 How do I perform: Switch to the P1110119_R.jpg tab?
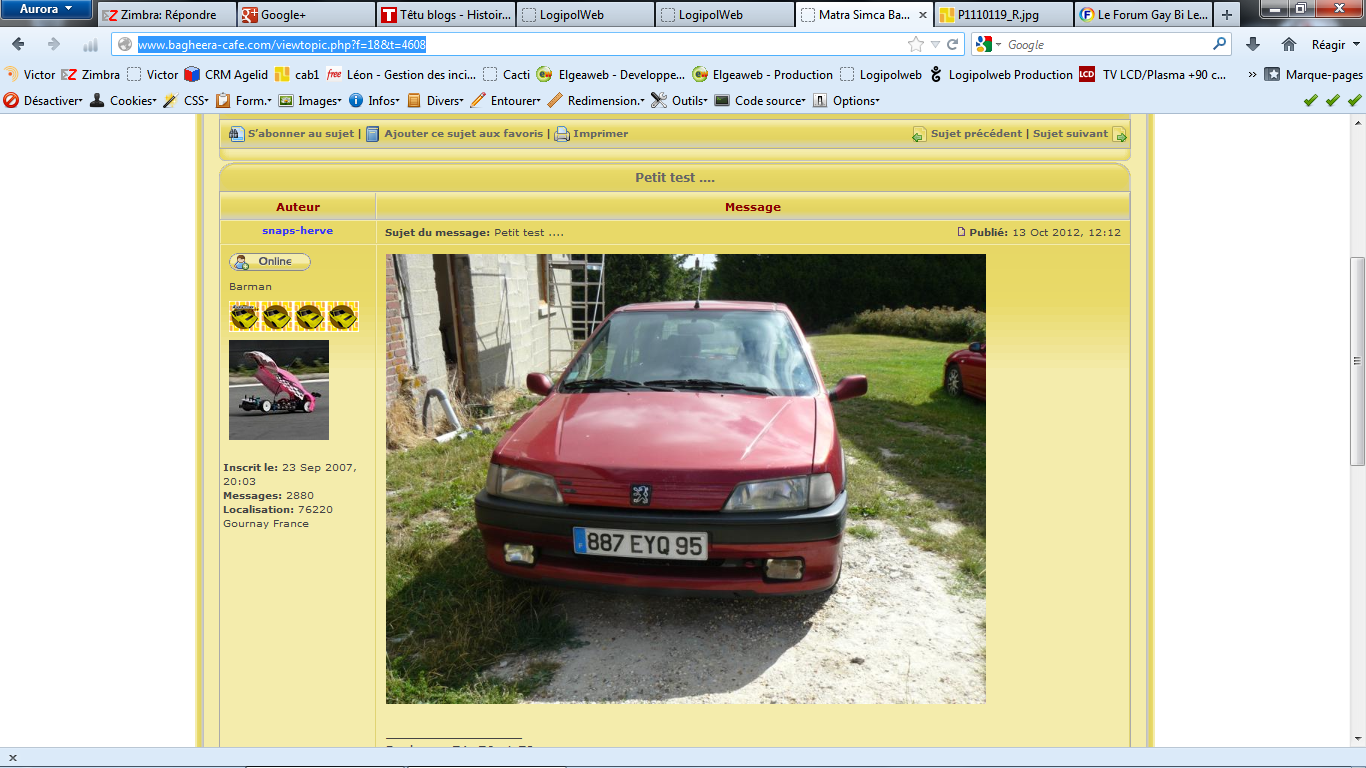tap(1004, 15)
